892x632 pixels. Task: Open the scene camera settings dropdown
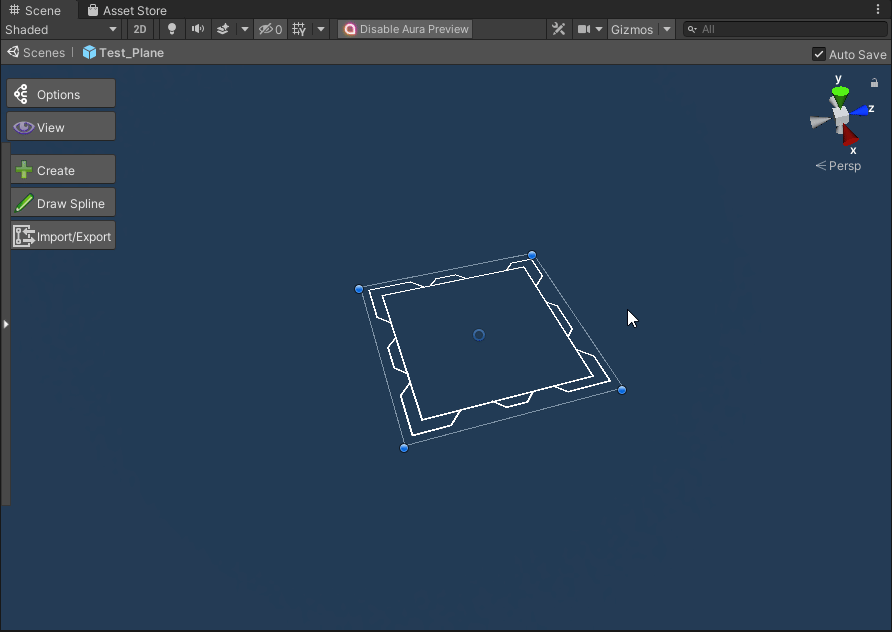598,30
